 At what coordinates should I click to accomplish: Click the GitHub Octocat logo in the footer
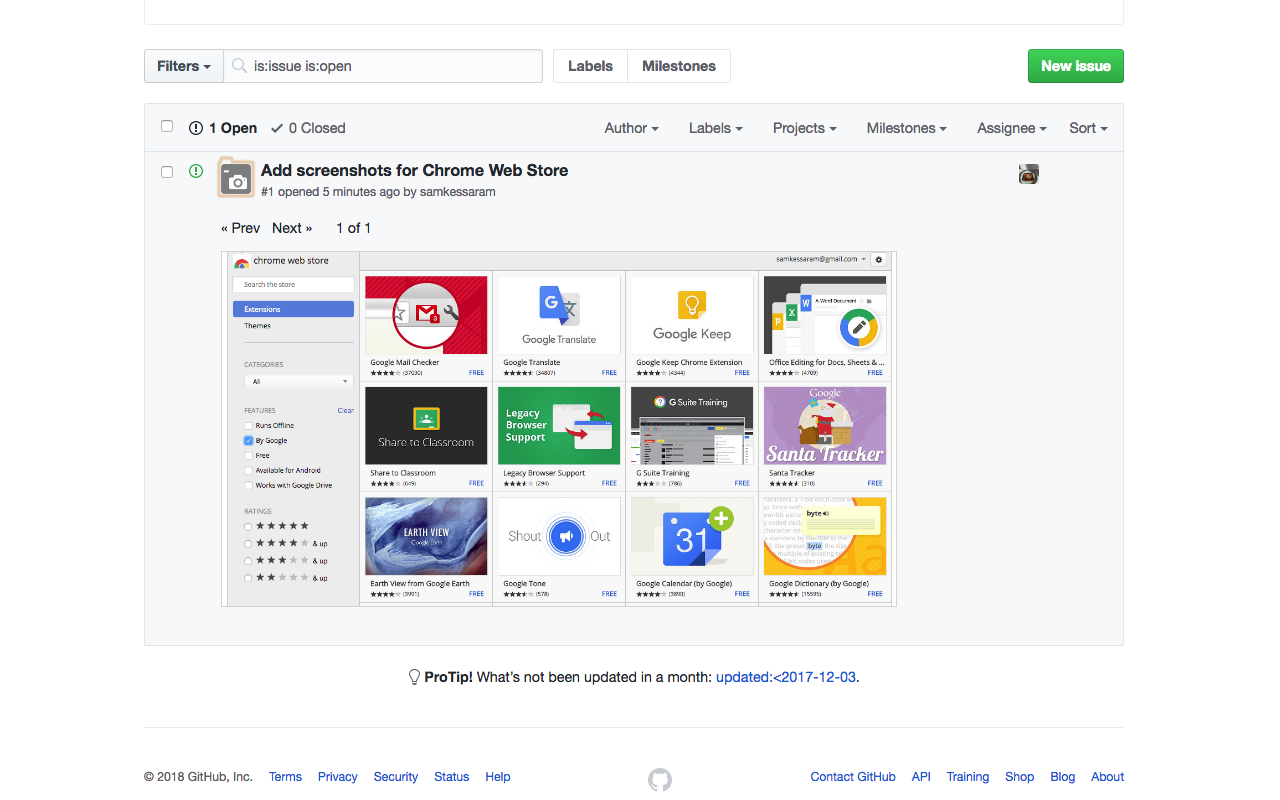(x=660, y=779)
